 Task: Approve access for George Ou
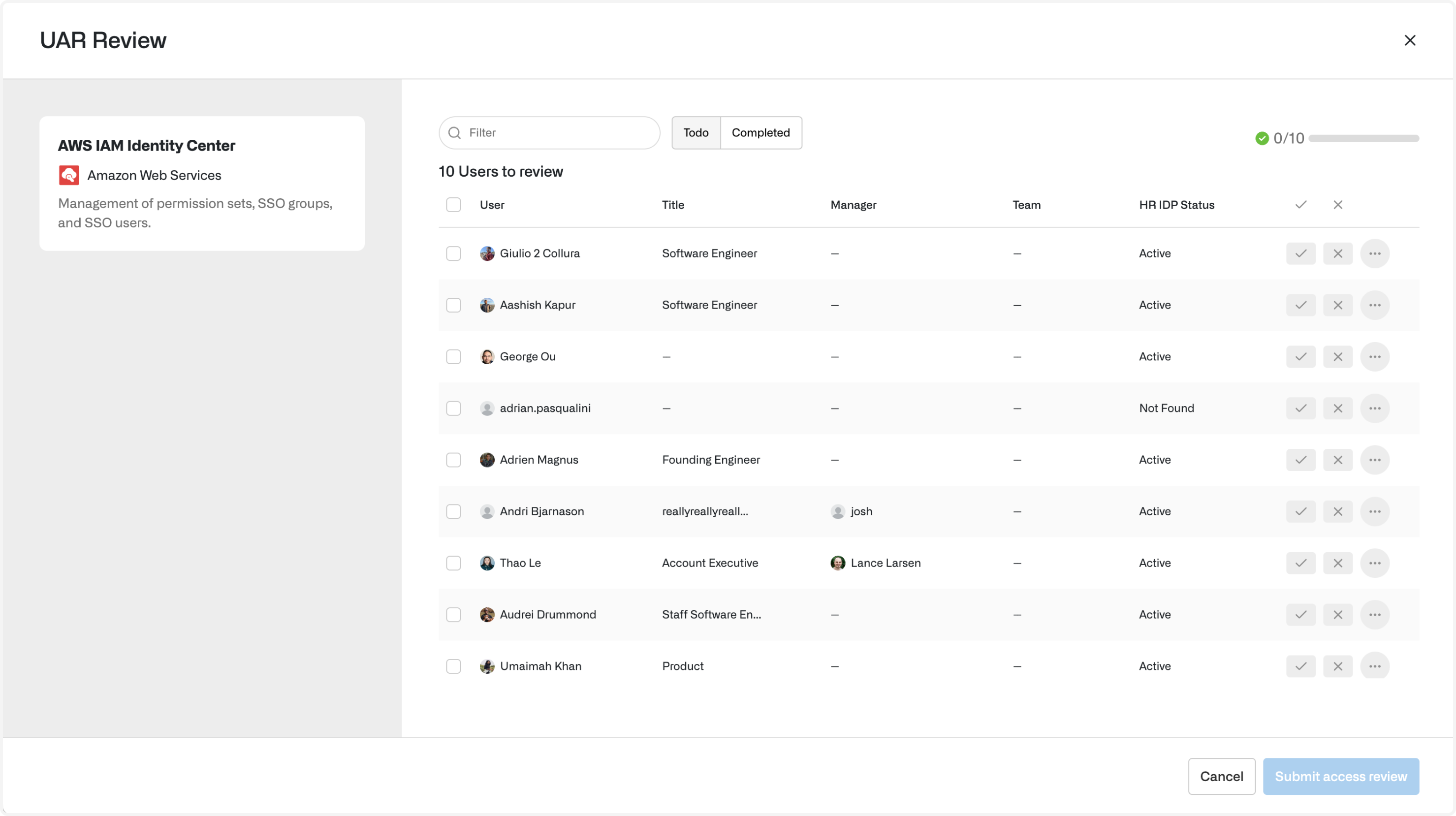click(1300, 357)
